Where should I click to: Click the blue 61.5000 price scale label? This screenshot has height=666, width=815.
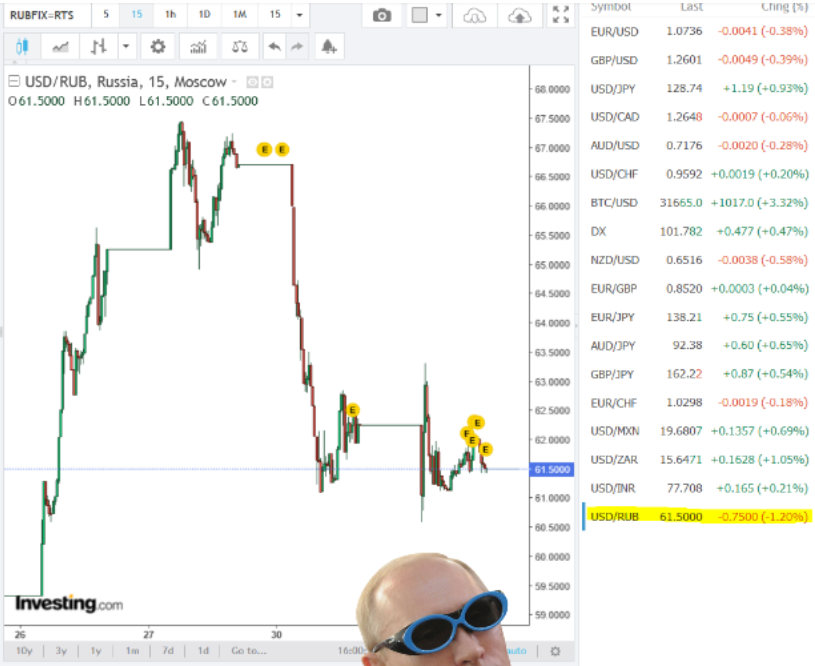(x=551, y=469)
